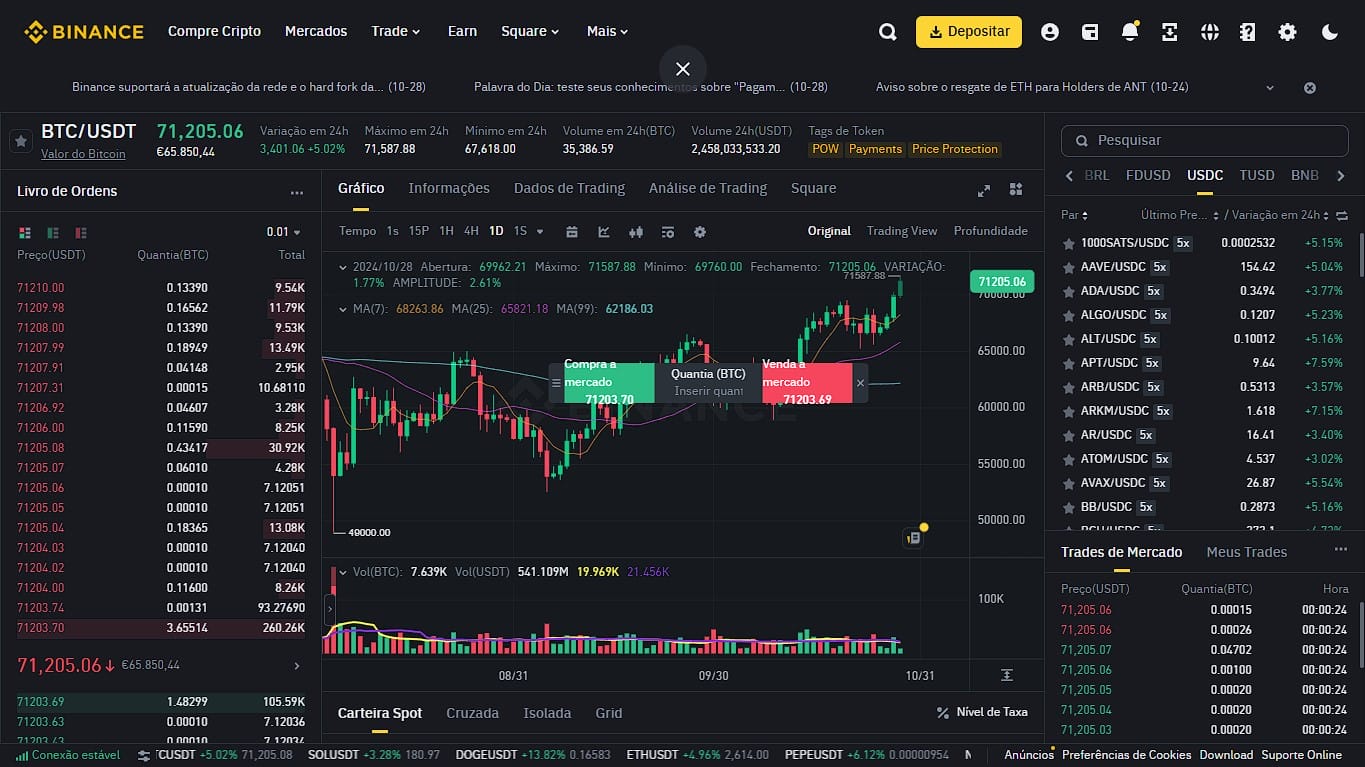This screenshot has width=1365, height=767.
Task: Open the top bar search magnifier
Action: click(887, 31)
